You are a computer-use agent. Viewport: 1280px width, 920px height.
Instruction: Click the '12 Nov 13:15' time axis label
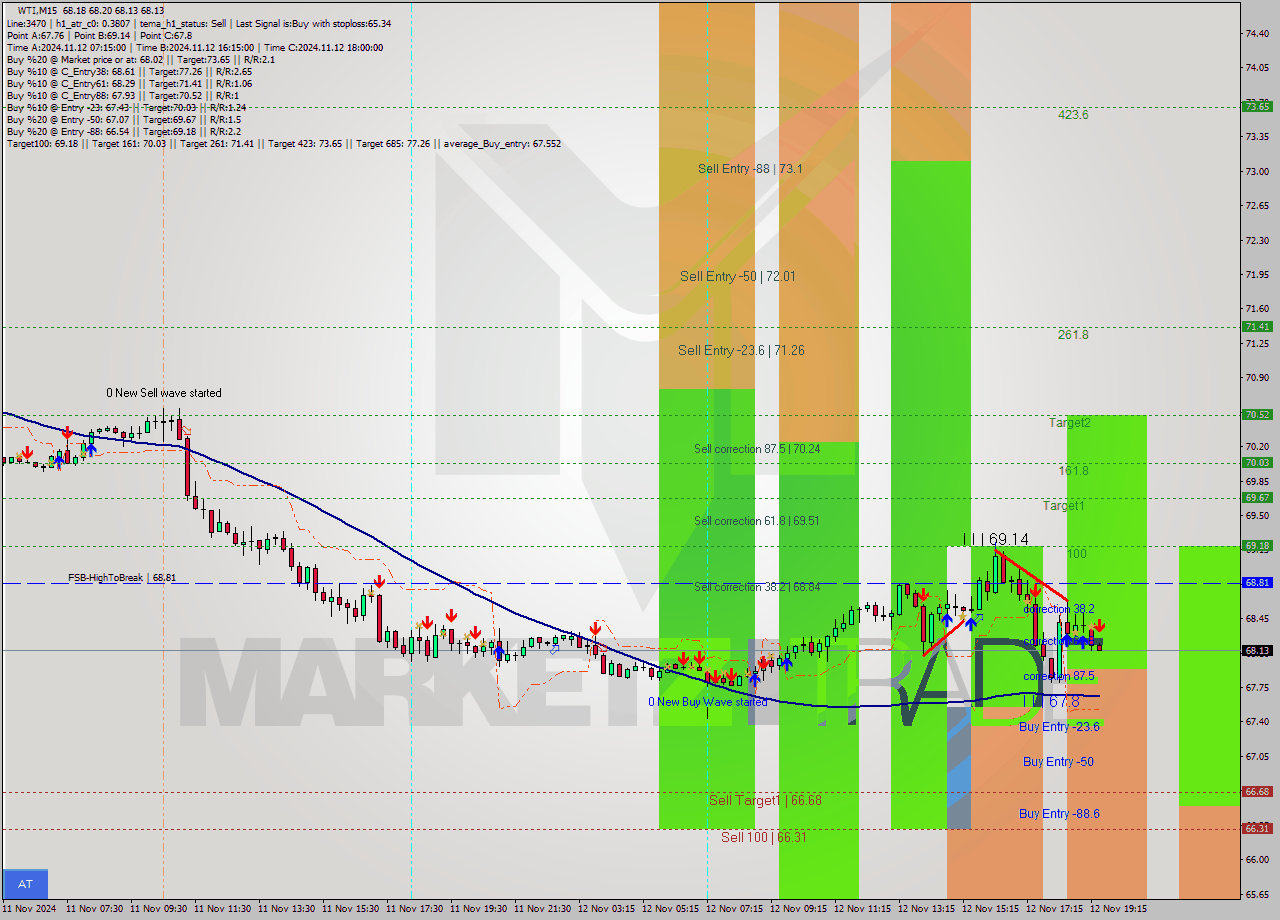[927, 909]
